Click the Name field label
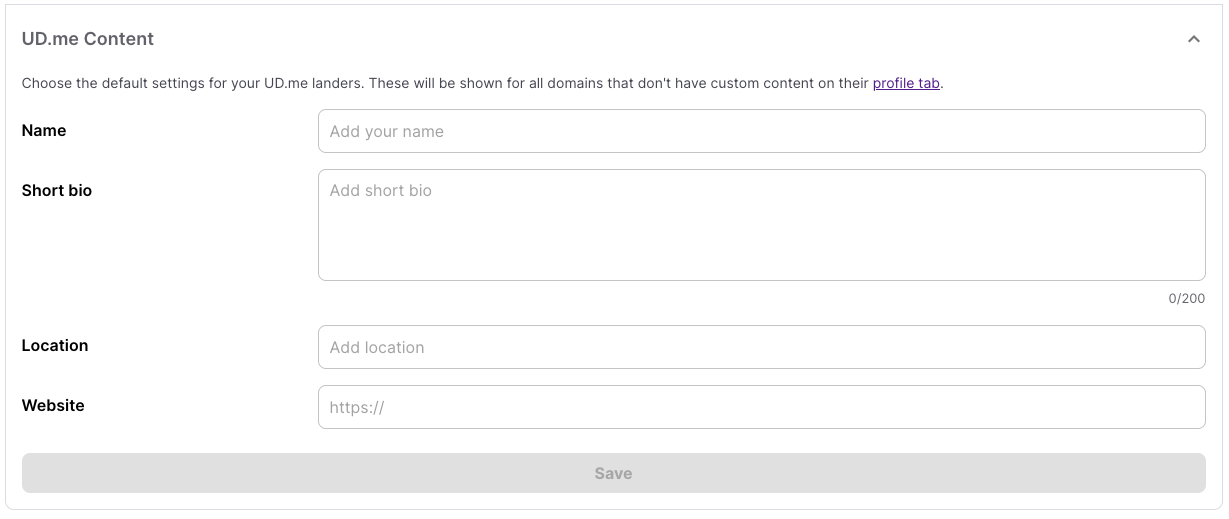Viewport: 1229px width, 519px height. (x=44, y=131)
